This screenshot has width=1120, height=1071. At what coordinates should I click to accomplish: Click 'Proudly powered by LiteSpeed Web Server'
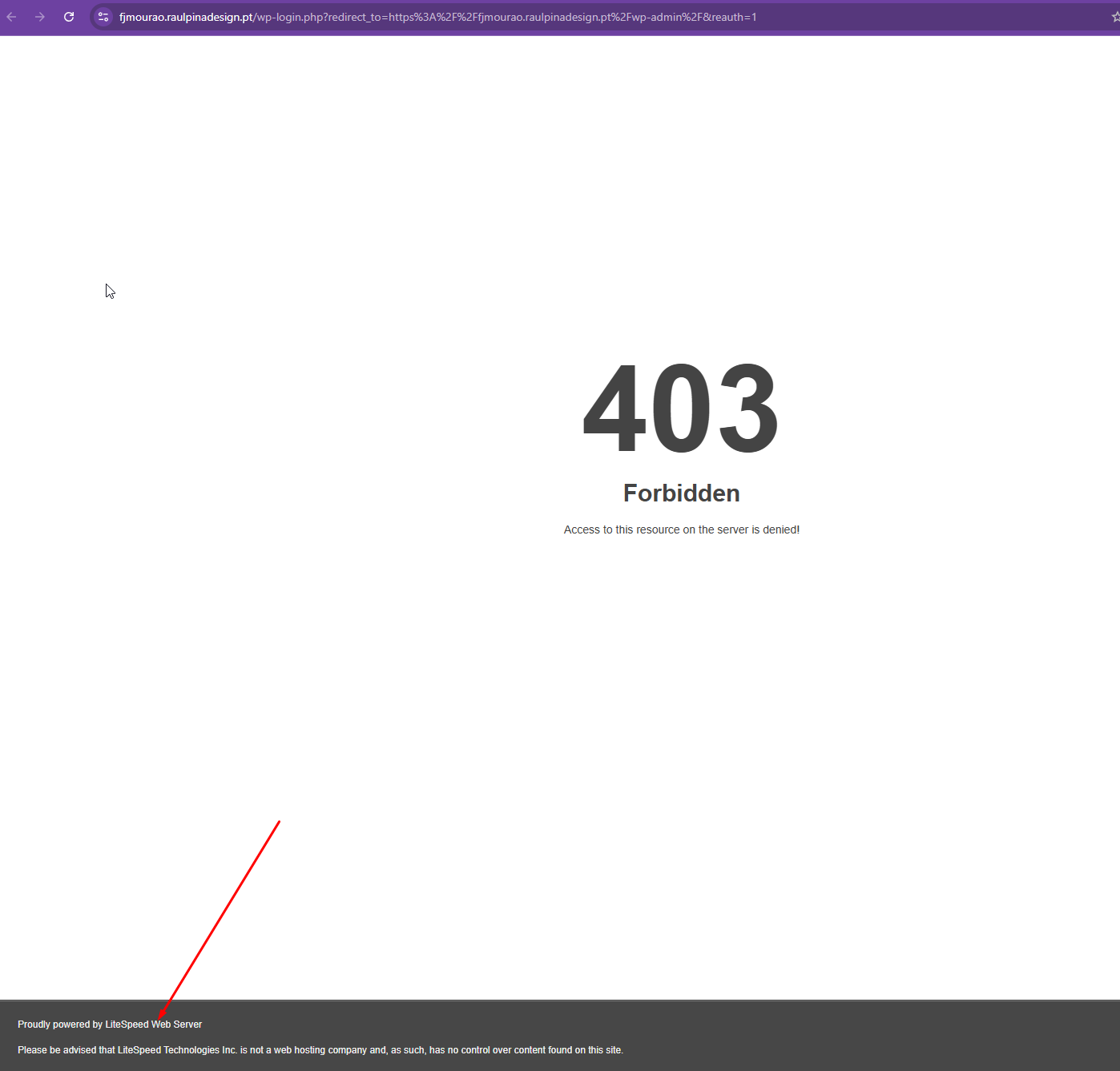click(x=110, y=1025)
